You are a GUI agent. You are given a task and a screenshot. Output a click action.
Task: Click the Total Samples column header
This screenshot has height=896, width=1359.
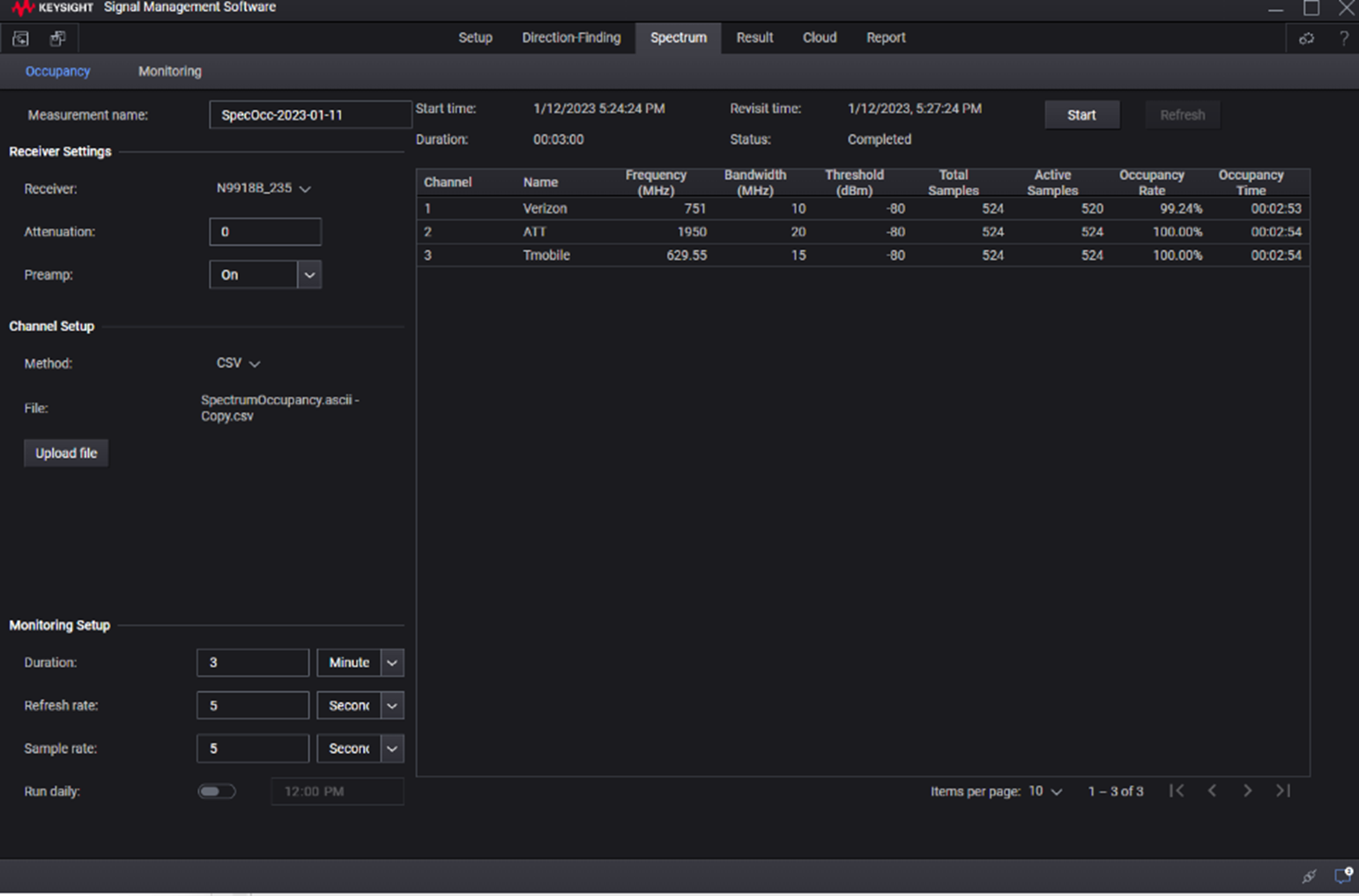(x=954, y=182)
